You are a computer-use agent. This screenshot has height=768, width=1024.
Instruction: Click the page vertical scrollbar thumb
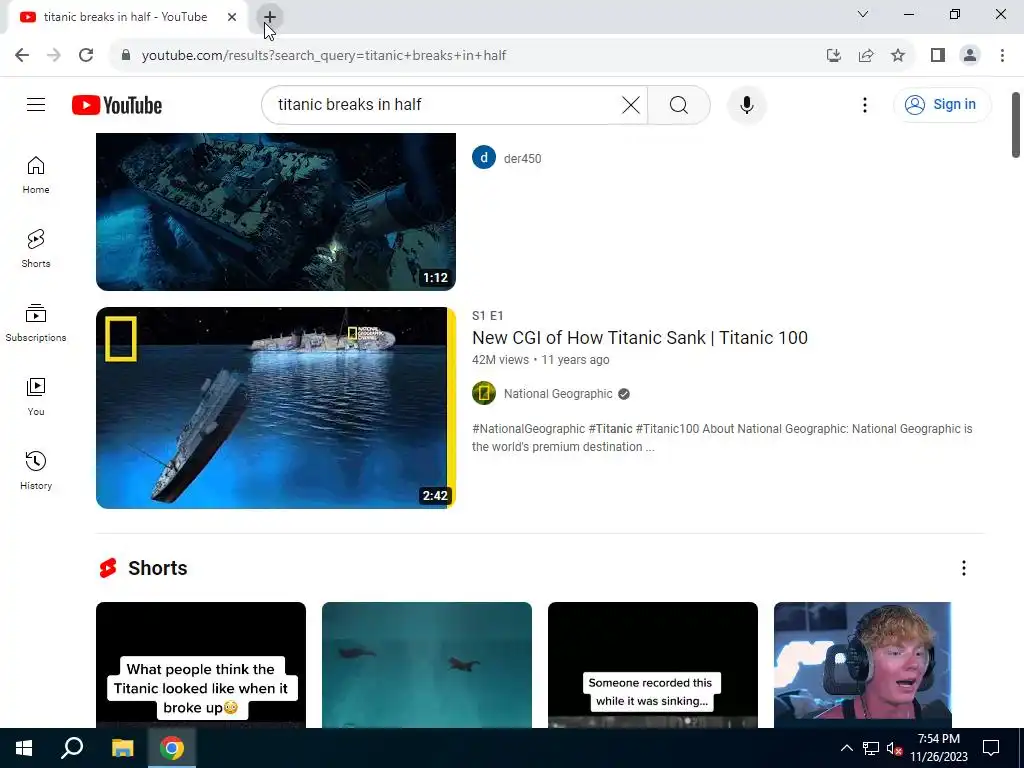(x=1016, y=125)
